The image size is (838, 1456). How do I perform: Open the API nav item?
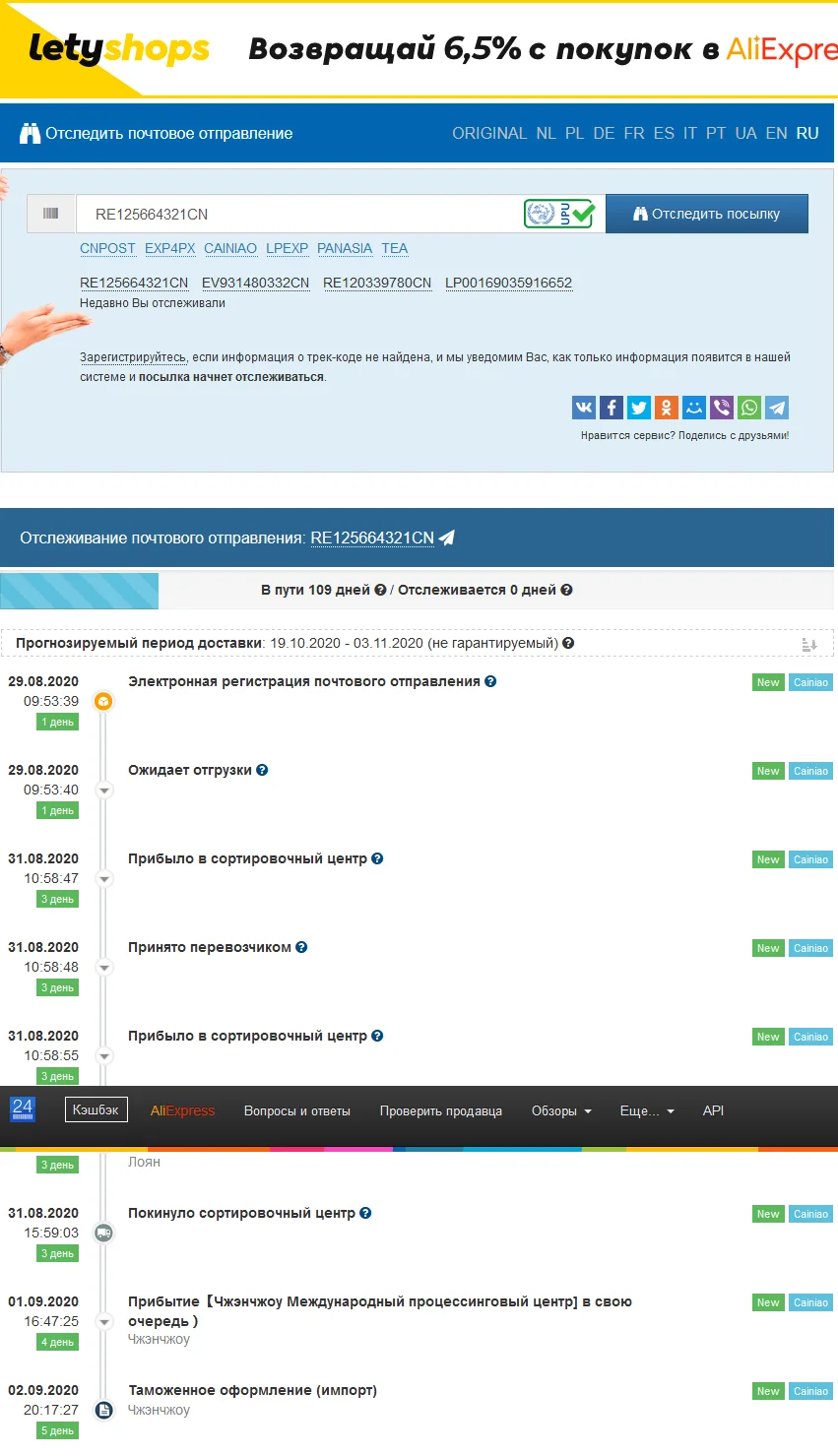coord(713,1110)
